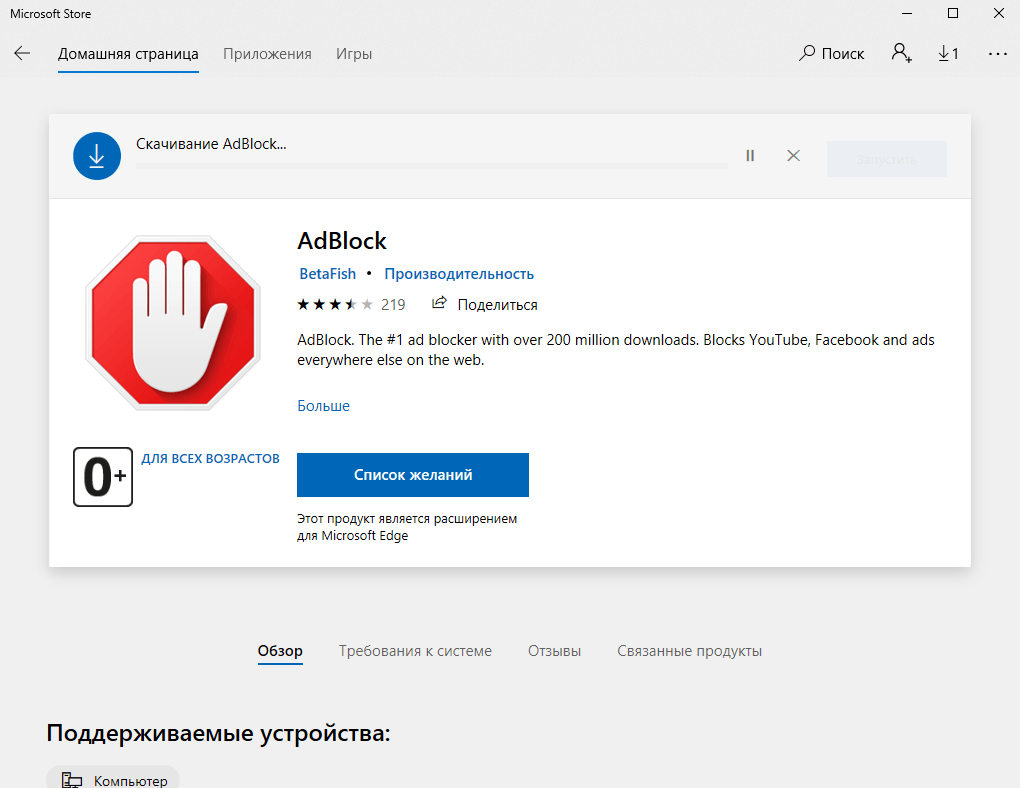Open the Игры tab
The image size is (1020, 788).
click(354, 54)
